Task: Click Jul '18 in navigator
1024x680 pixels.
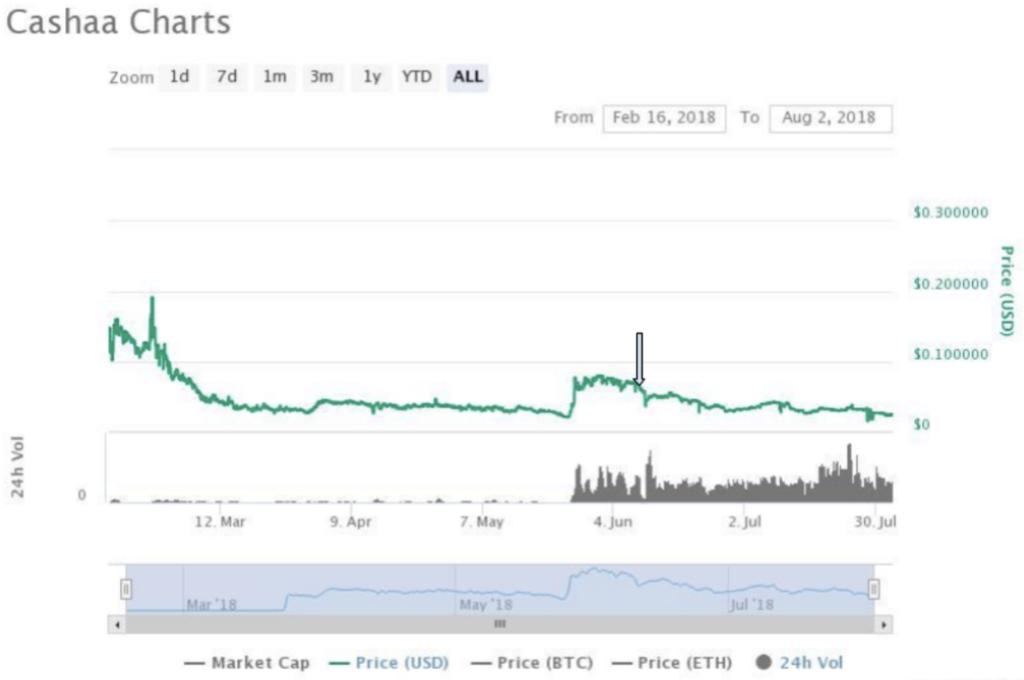Action: [752, 605]
